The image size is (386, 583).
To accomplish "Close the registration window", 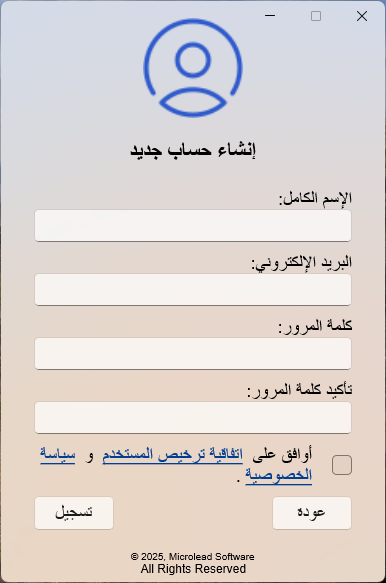I will coord(362,16).
